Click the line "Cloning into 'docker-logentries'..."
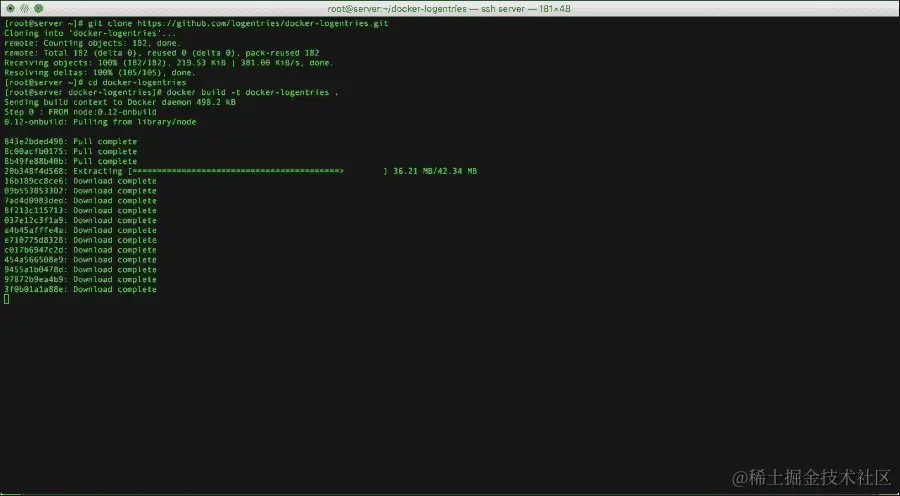The height and width of the screenshot is (496, 900). coord(90,33)
